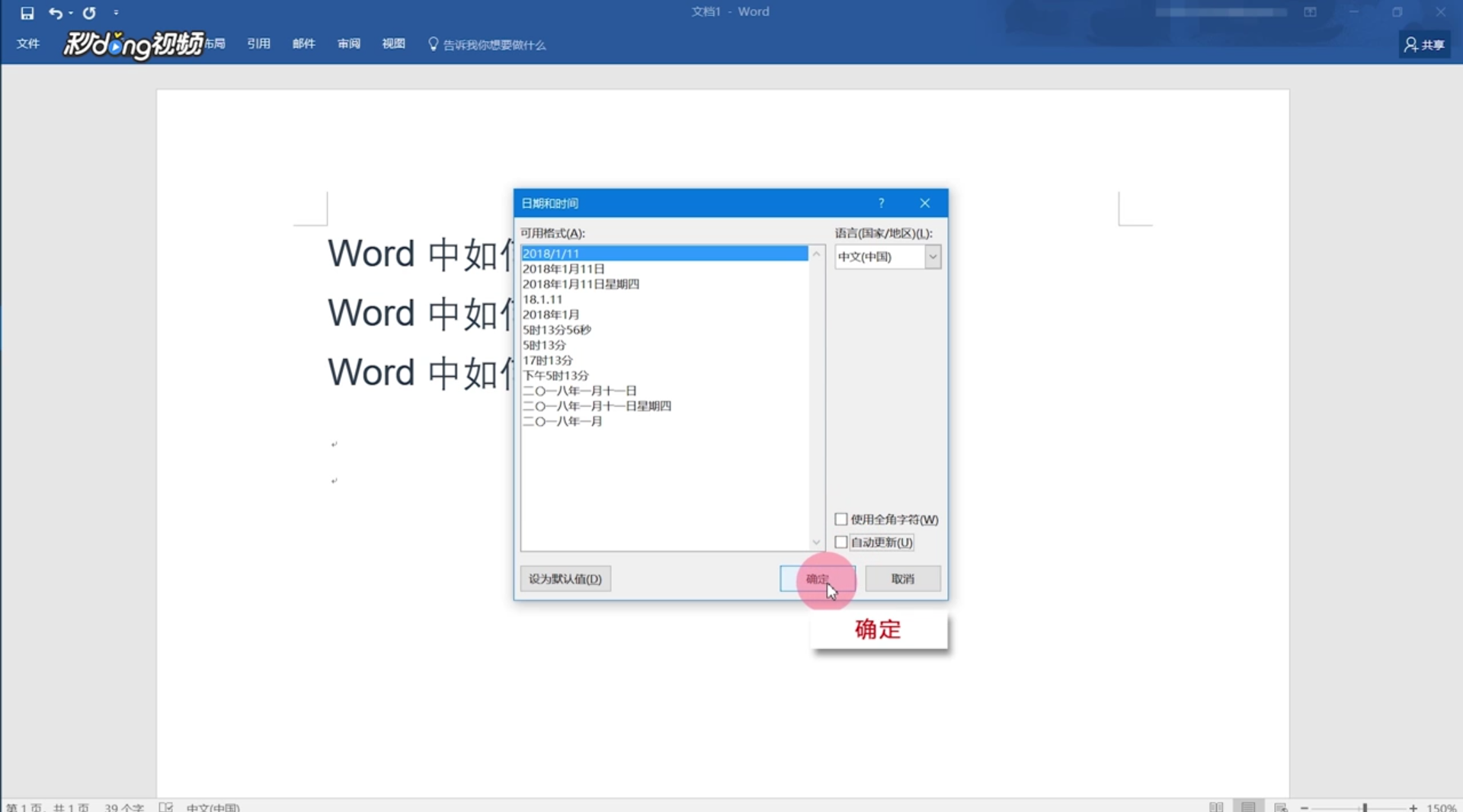Viewport: 1463px width, 812px height.
Task: Open Customize Quick Access Toolbar dropdown
Action: tap(116, 13)
